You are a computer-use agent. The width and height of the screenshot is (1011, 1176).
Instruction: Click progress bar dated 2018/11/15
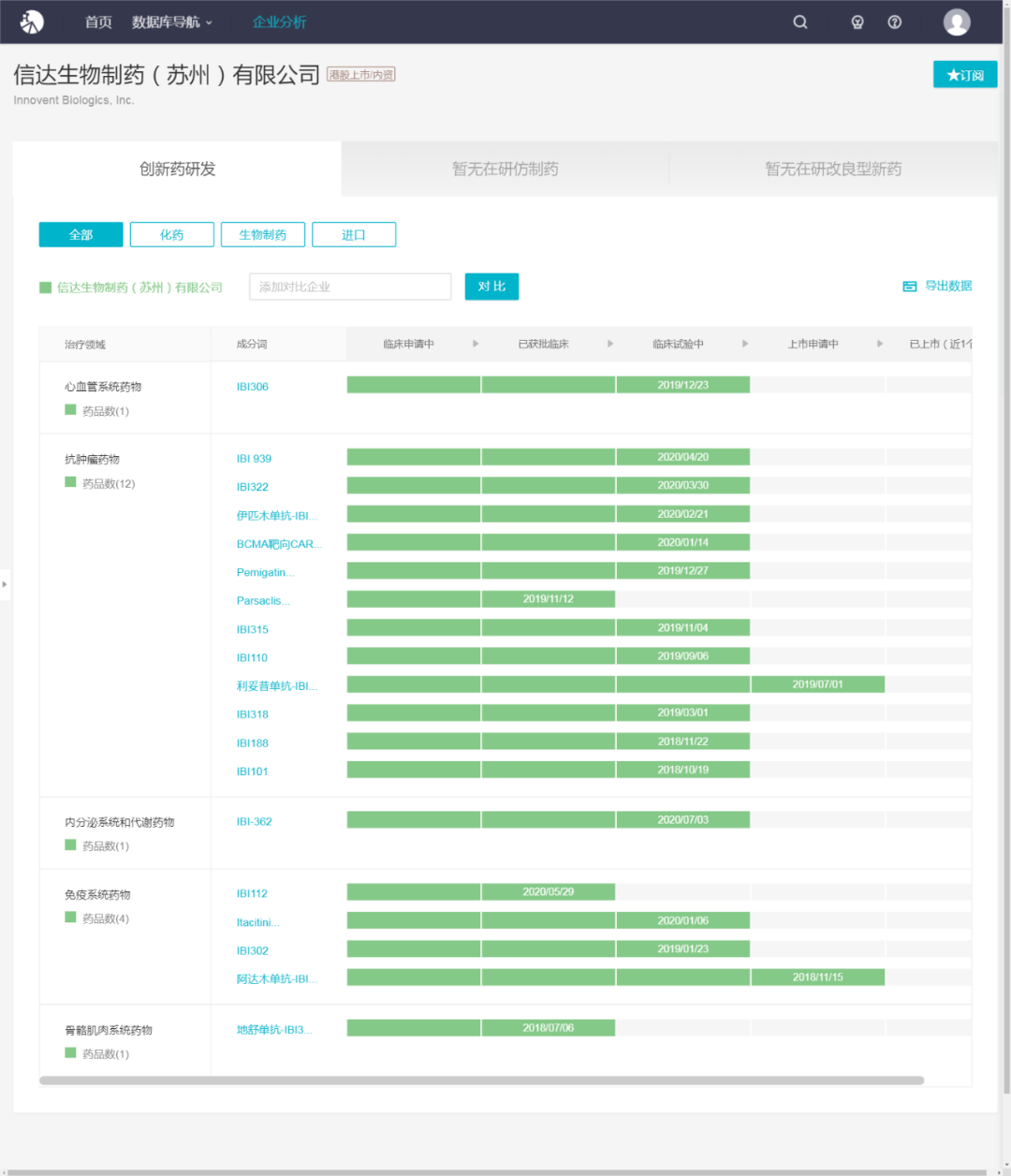[818, 978]
